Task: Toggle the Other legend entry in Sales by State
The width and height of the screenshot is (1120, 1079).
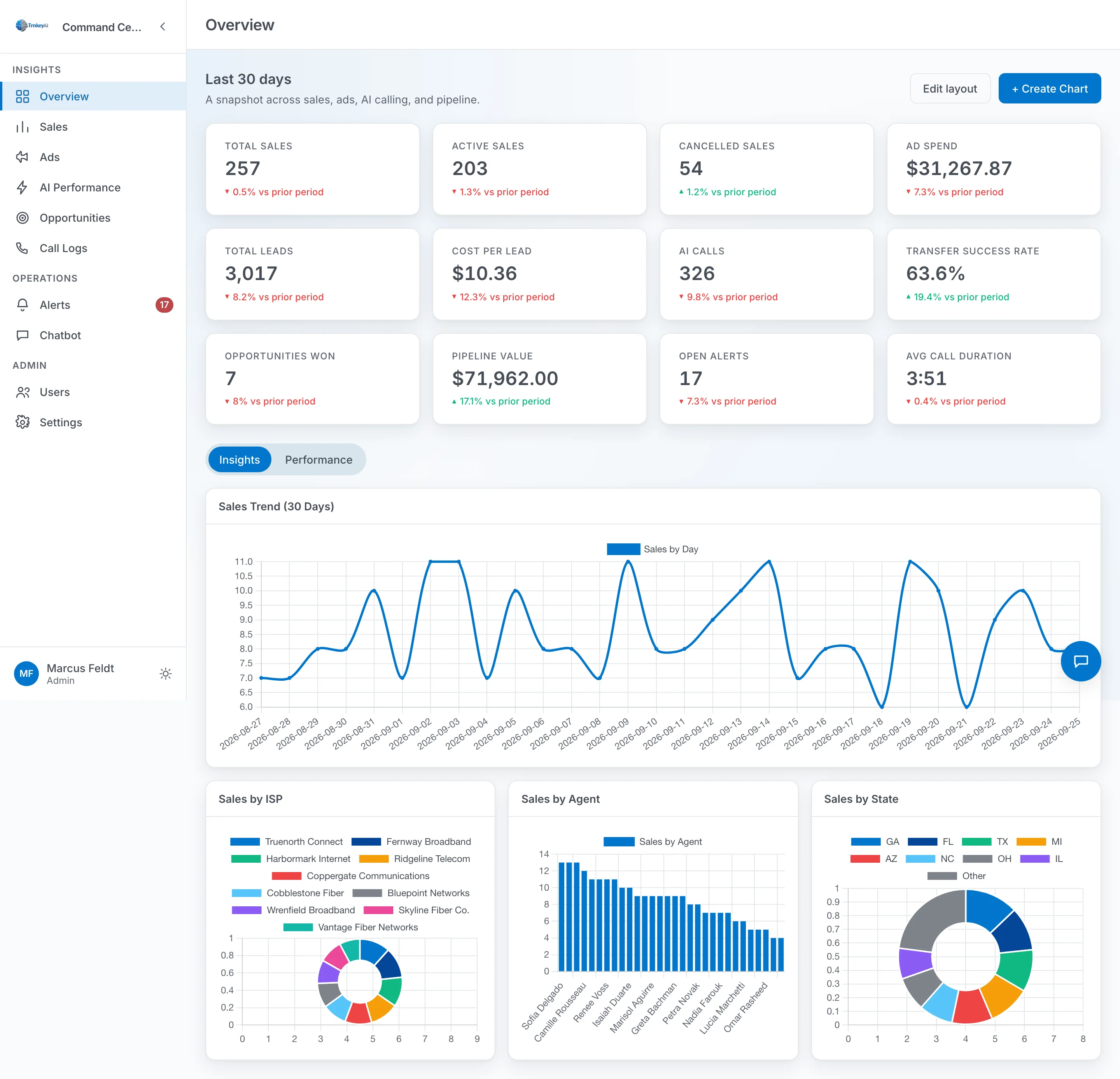Action: (957, 876)
